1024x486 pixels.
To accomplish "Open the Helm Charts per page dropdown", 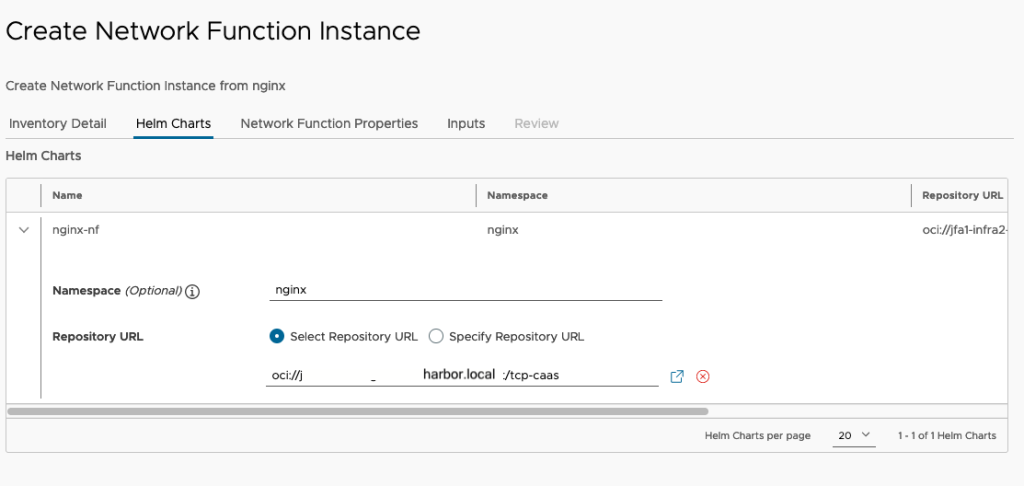I will [x=854, y=435].
